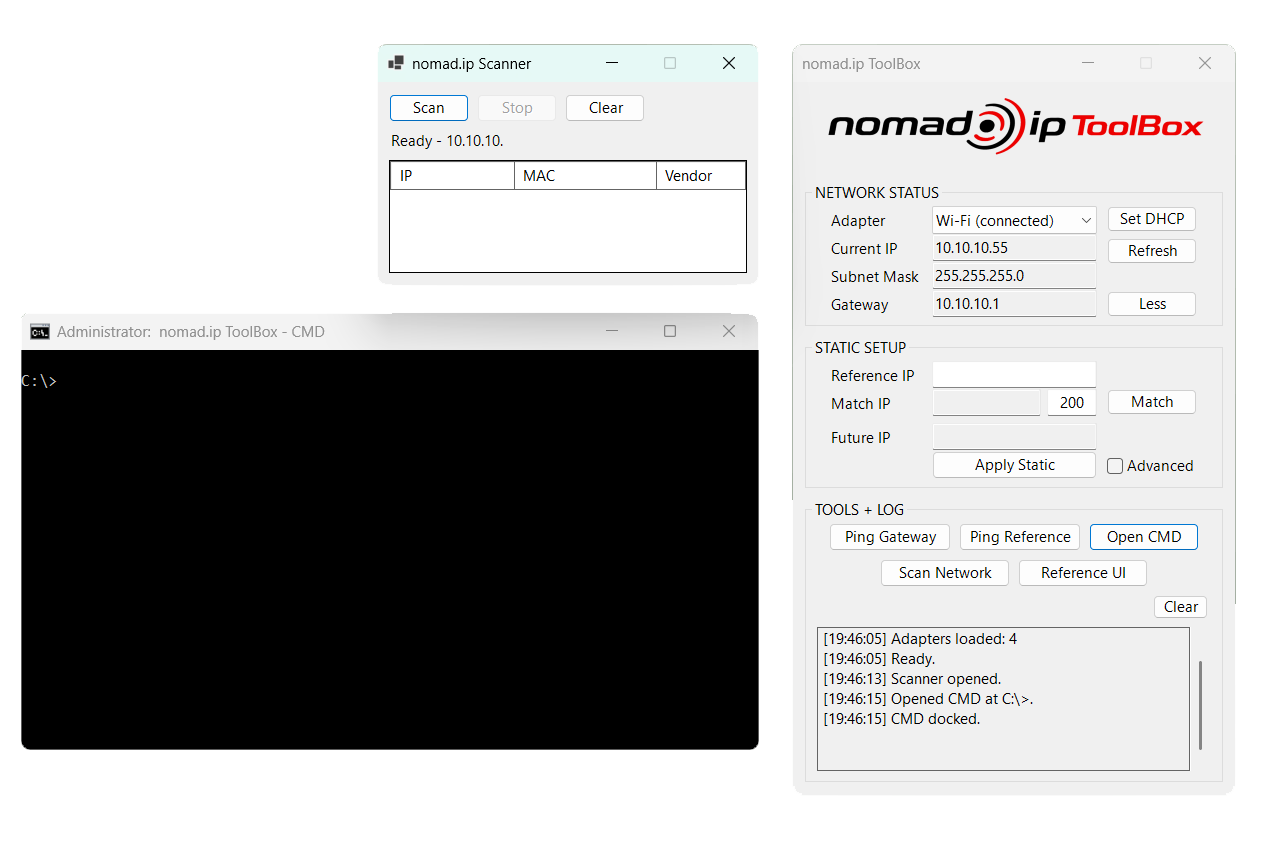The height and width of the screenshot is (857, 1261).
Task: Click the Administrator CMD title text
Action: (x=191, y=332)
